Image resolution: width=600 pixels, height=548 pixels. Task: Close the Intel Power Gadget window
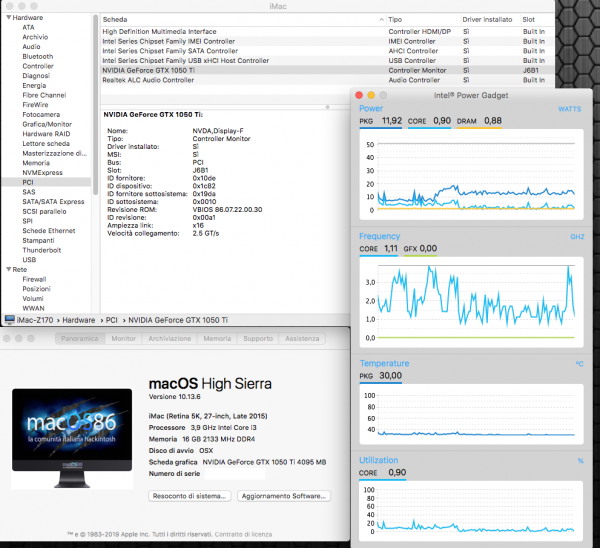pos(359,95)
